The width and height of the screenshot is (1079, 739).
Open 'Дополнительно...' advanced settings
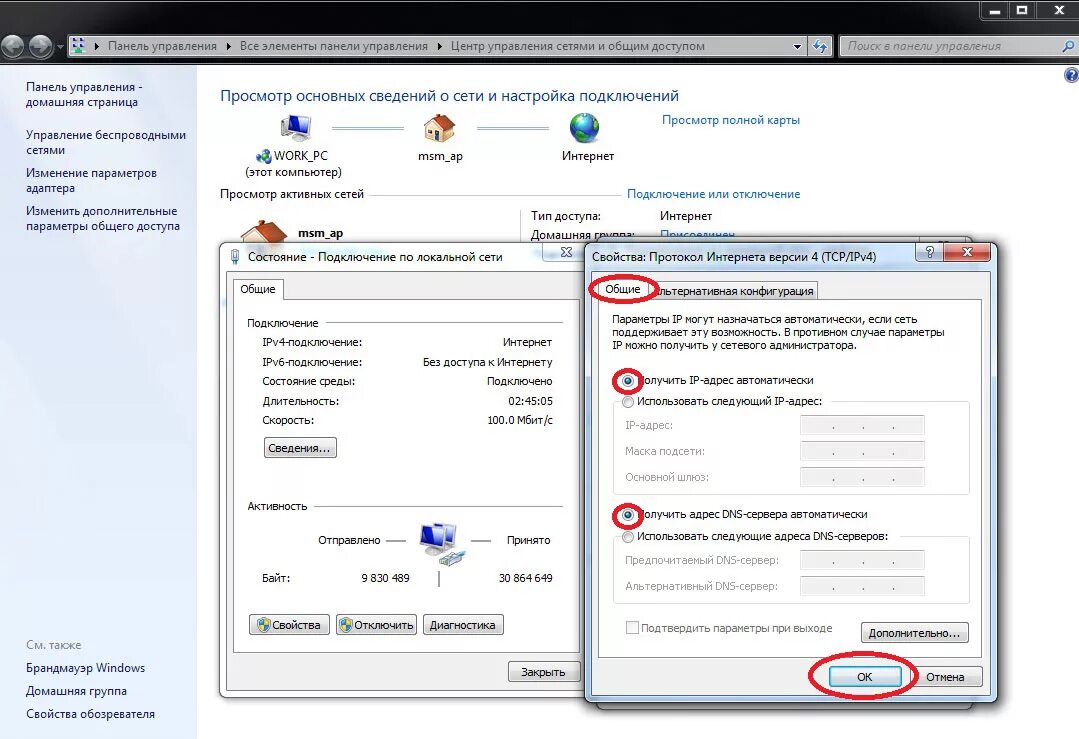[x=914, y=633]
